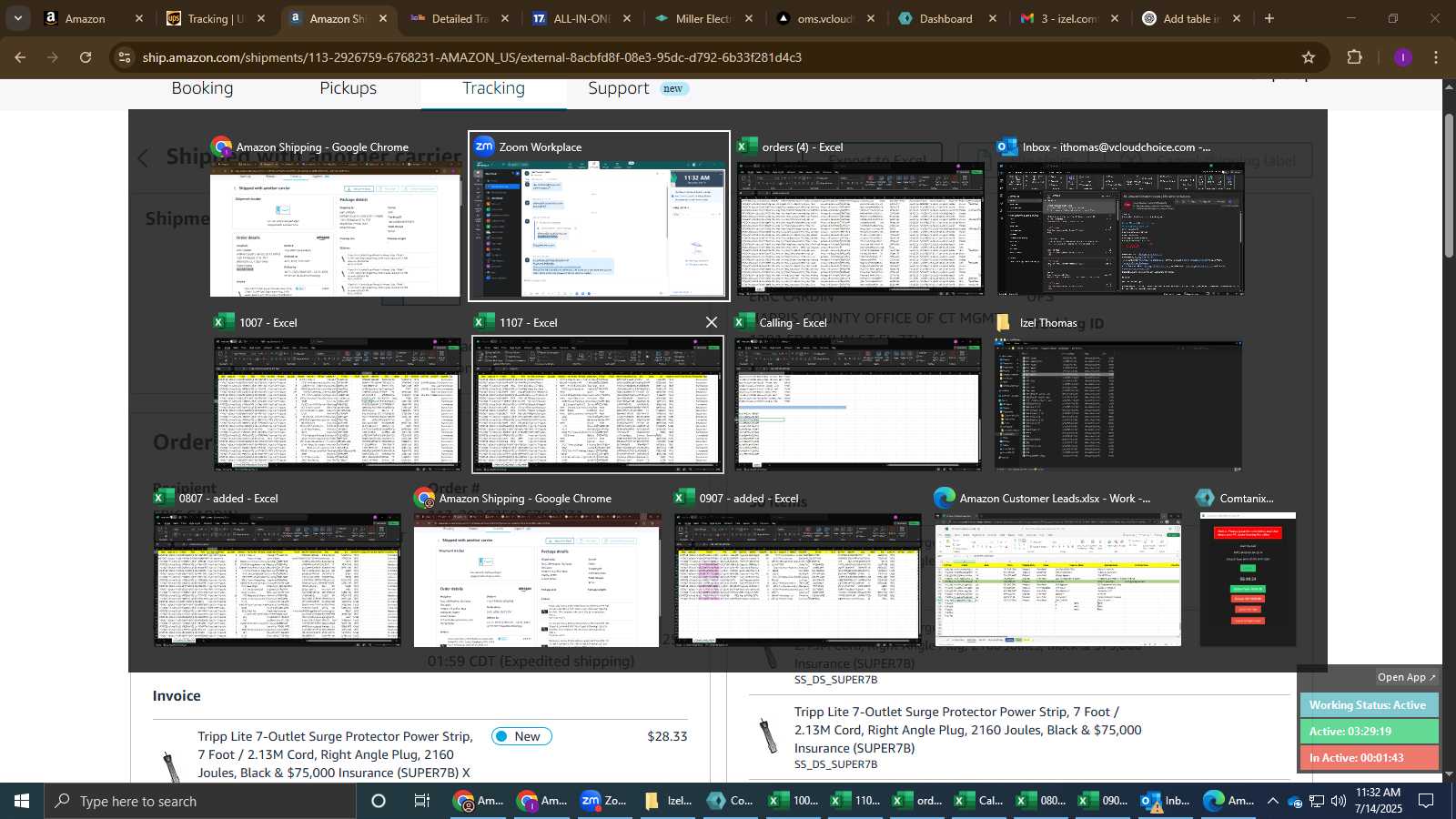
Task: Switch to the Detailed Tracking browser tab
Action: (460, 18)
